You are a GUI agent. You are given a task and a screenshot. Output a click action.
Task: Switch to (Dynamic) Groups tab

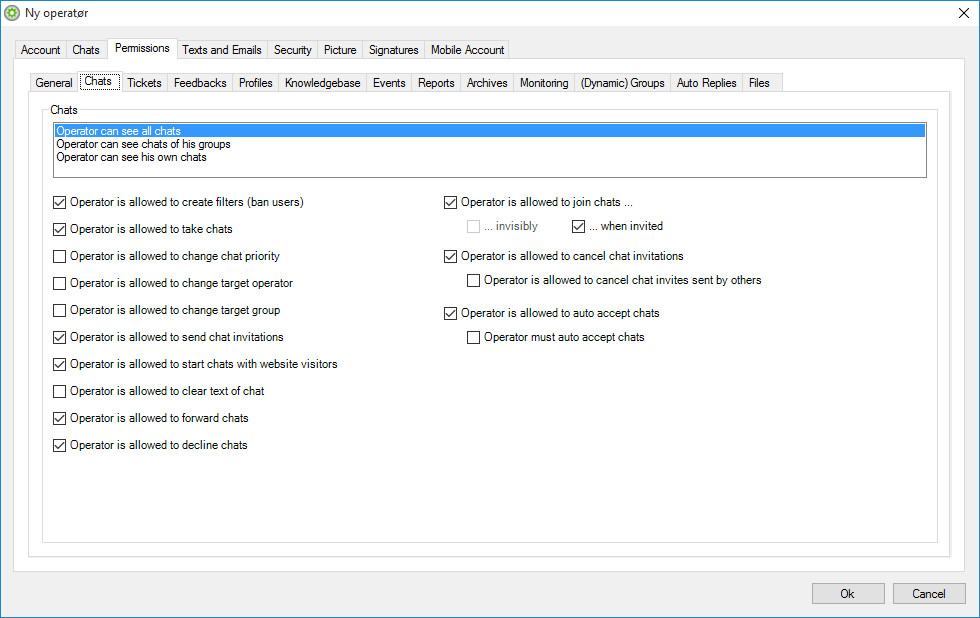coord(622,82)
